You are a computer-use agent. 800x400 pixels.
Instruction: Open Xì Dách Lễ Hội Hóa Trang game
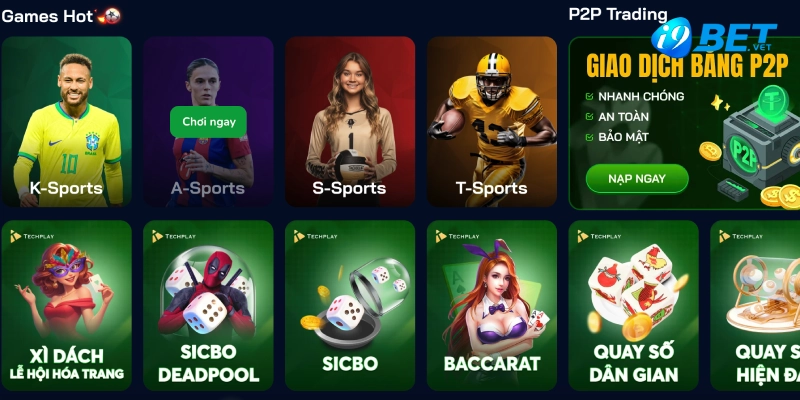[x=66, y=306]
